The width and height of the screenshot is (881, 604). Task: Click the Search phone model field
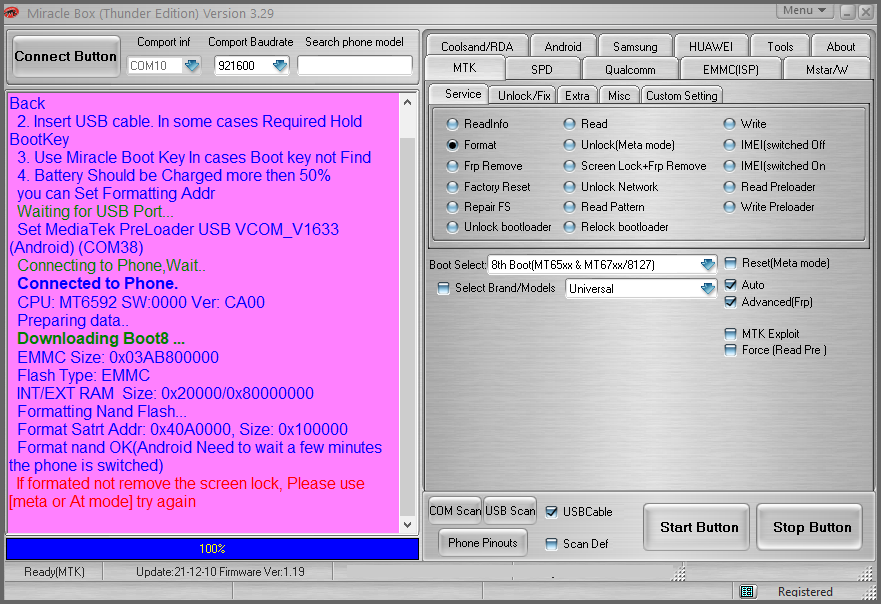pos(355,66)
